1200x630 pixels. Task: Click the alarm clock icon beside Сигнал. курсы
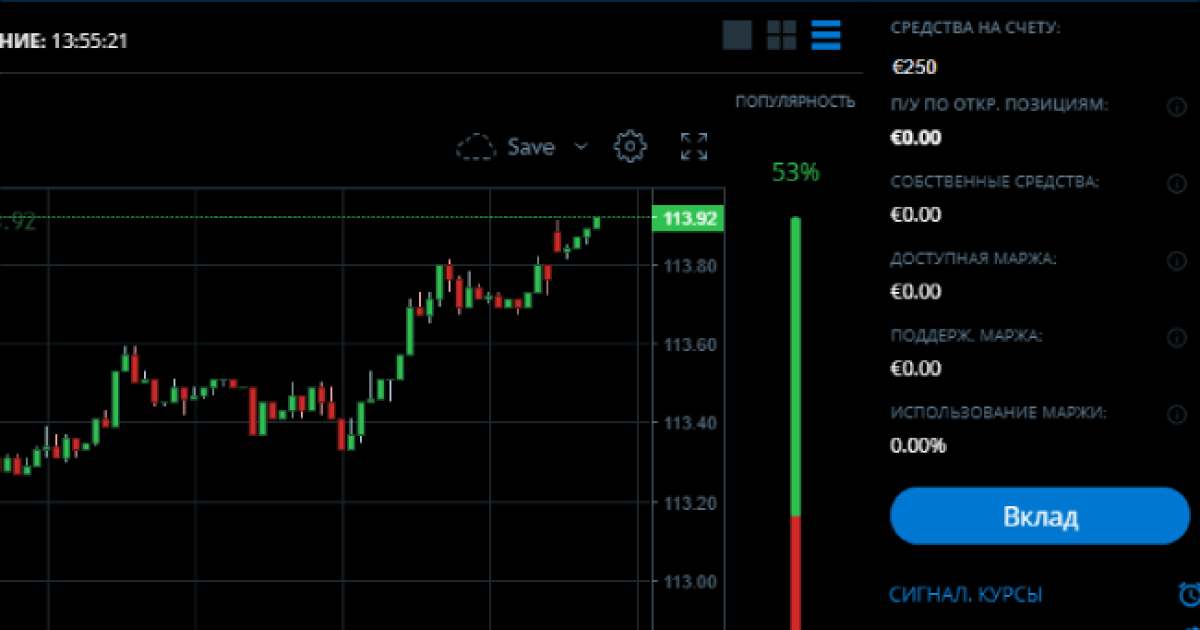1189,594
